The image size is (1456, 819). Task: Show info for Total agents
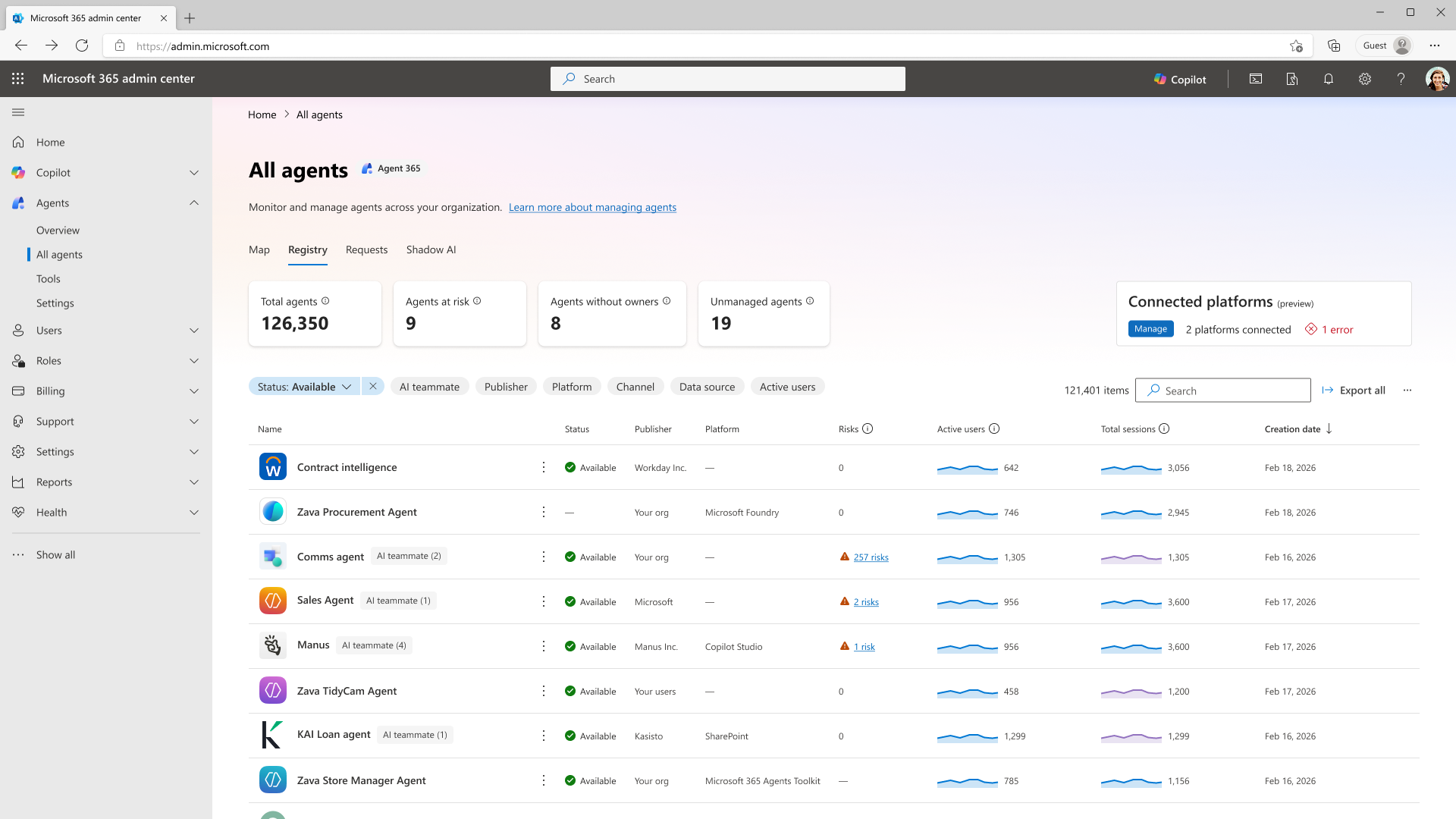(325, 301)
